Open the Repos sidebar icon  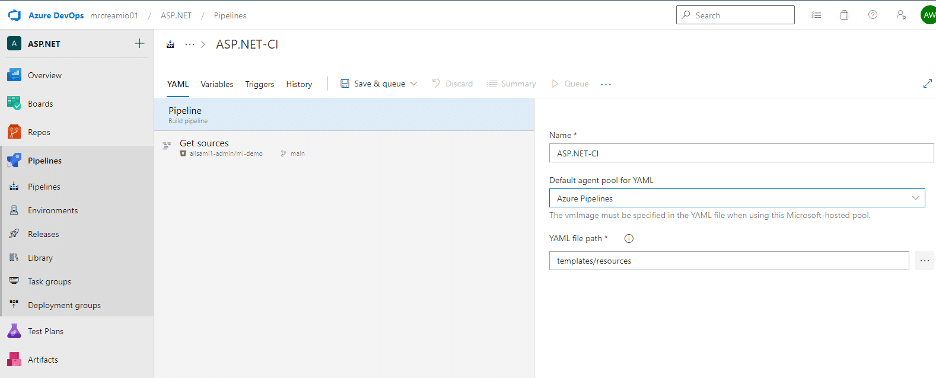pos(15,132)
